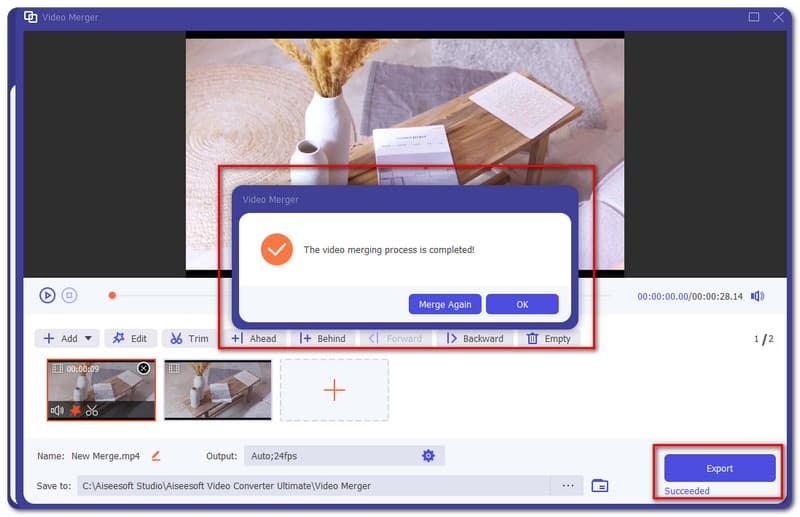Screen dimensions: 800x517
Task: Select the second video clip thumbnail
Action: click(218, 390)
